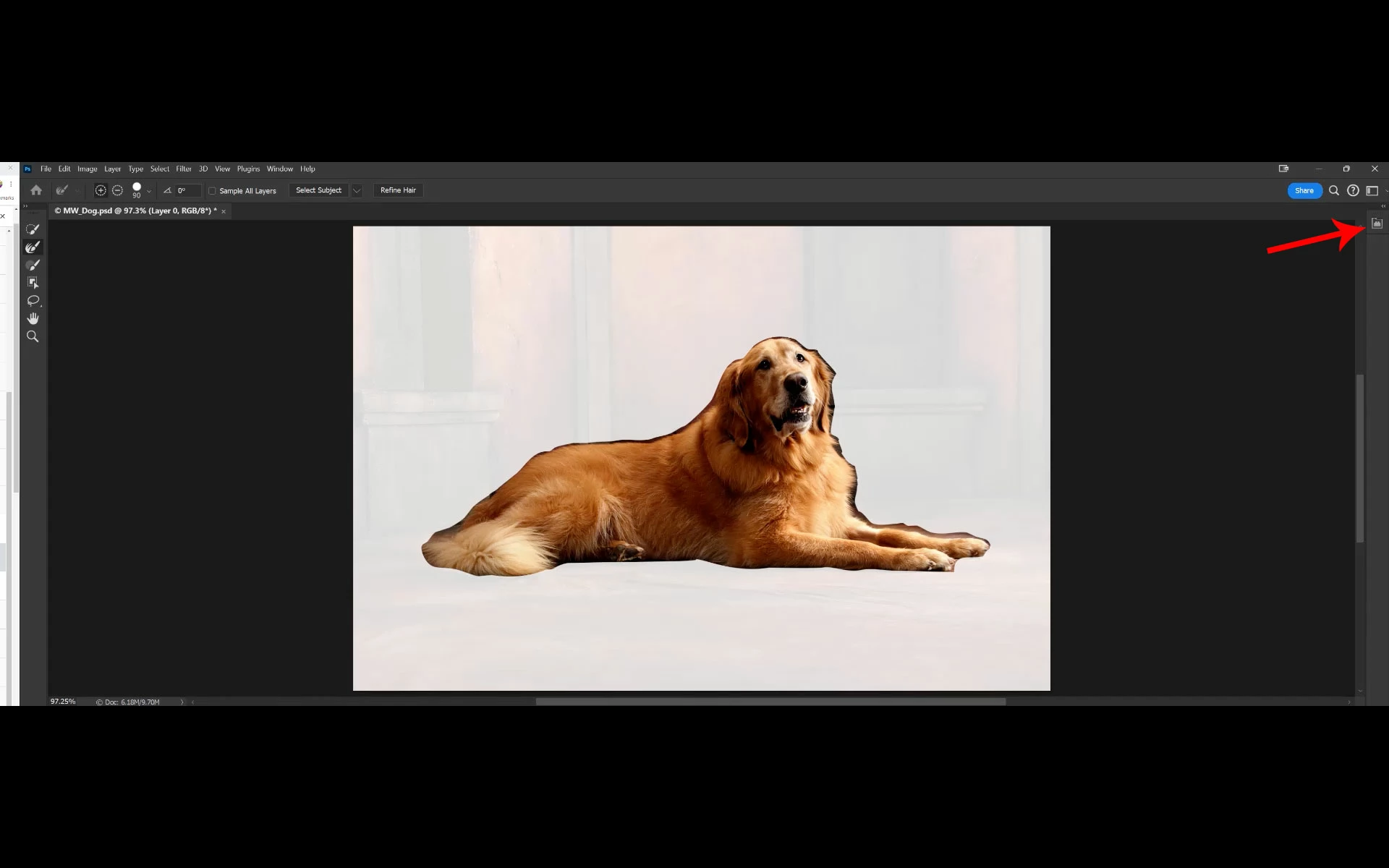Toggle subtract-from-selection brush mode
Image resolution: width=1389 pixels, height=868 pixels.
pos(117,190)
